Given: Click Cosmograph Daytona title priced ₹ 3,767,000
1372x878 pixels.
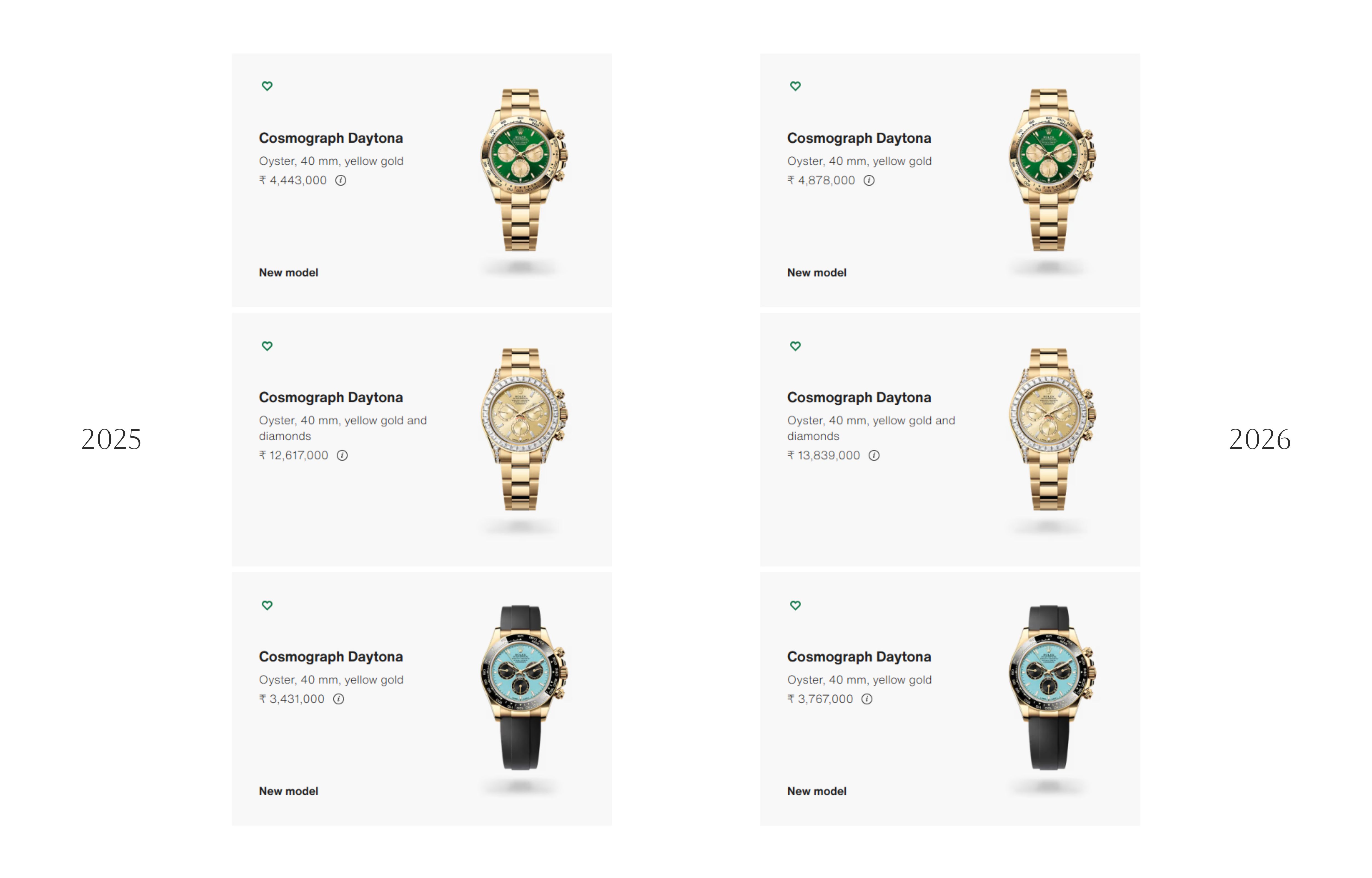Looking at the screenshot, I should (x=859, y=657).
